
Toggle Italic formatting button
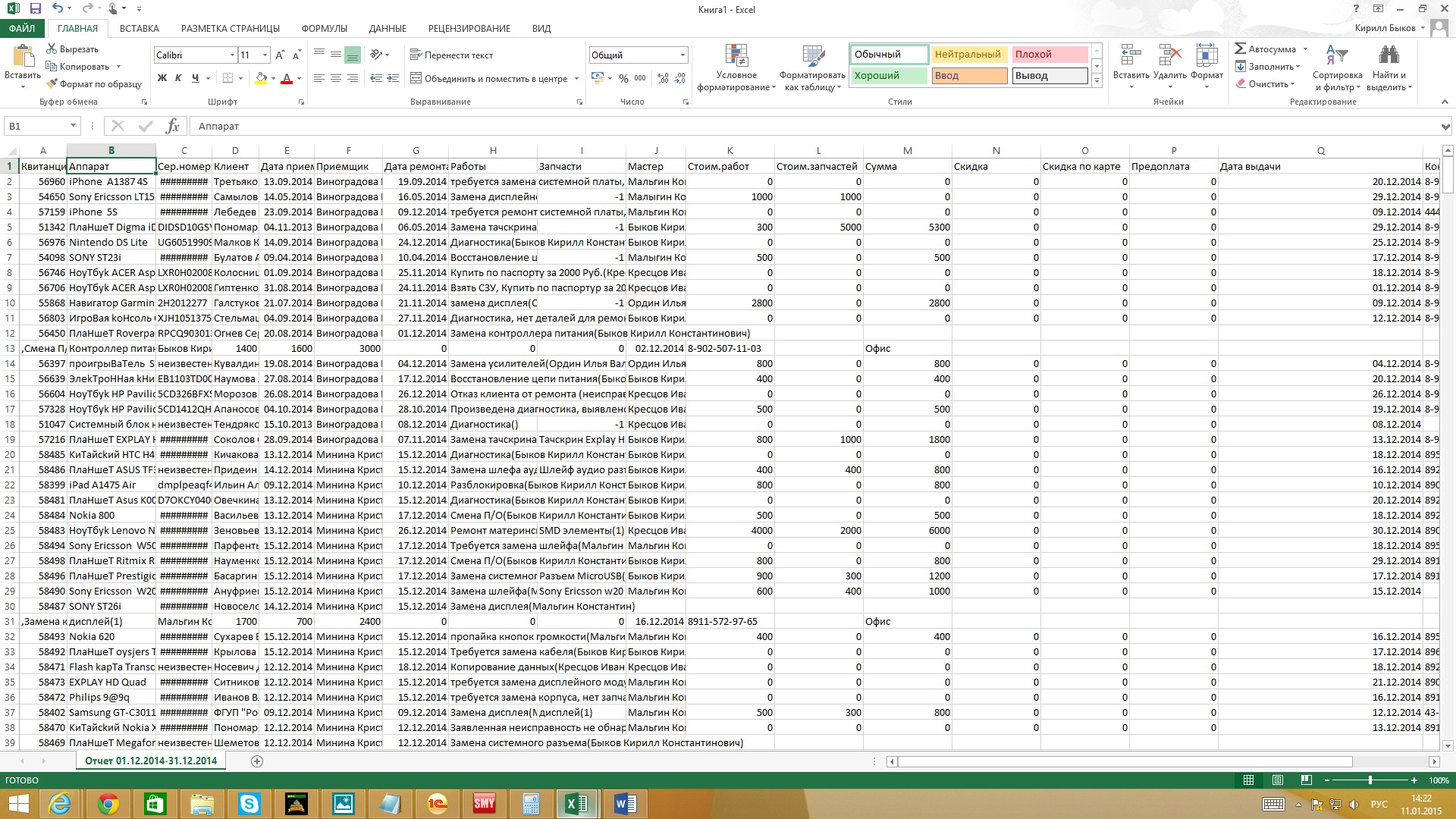tap(178, 78)
